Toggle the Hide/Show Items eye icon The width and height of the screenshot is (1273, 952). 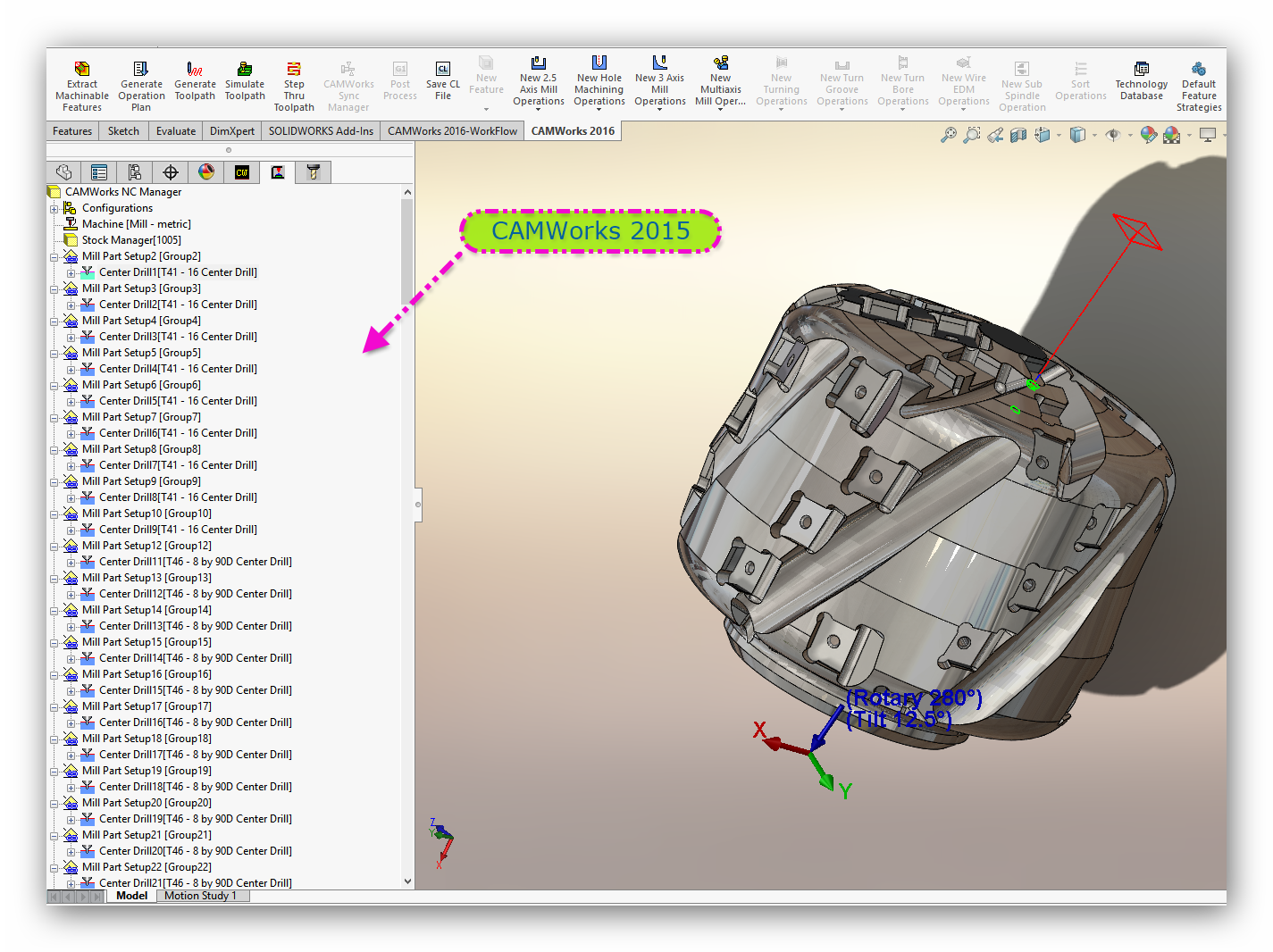click(1112, 135)
